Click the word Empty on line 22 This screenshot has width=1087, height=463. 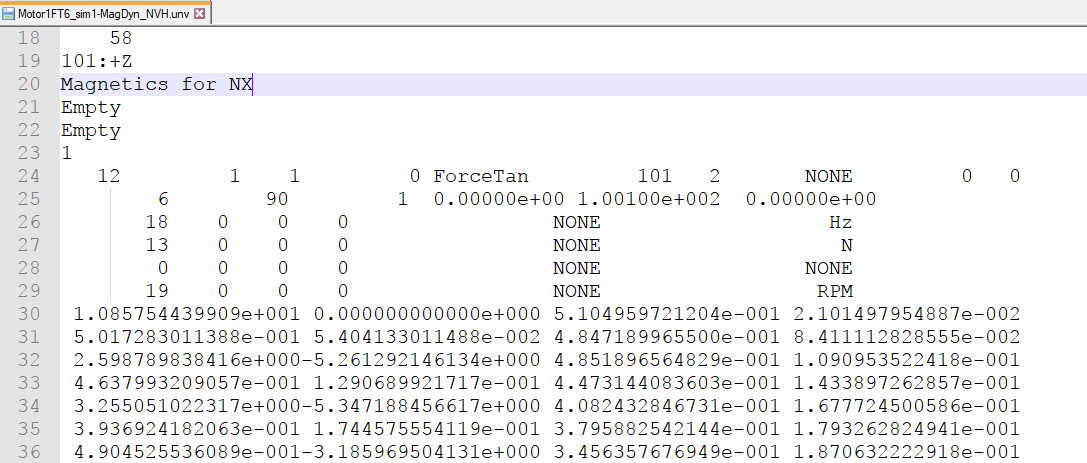(x=91, y=131)
